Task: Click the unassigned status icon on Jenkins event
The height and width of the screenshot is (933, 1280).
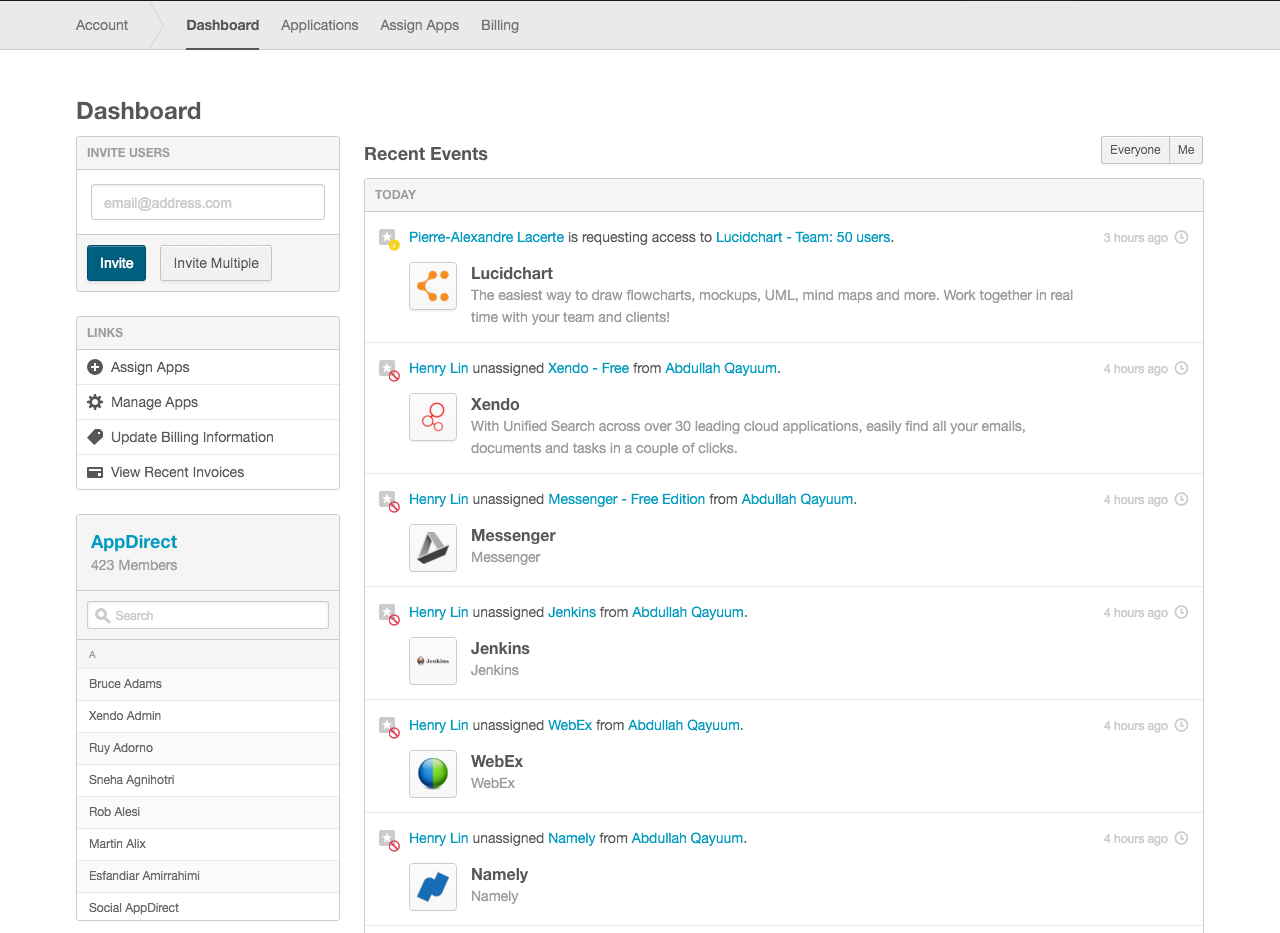Action: pyautogui.click(x=389, y=614)
